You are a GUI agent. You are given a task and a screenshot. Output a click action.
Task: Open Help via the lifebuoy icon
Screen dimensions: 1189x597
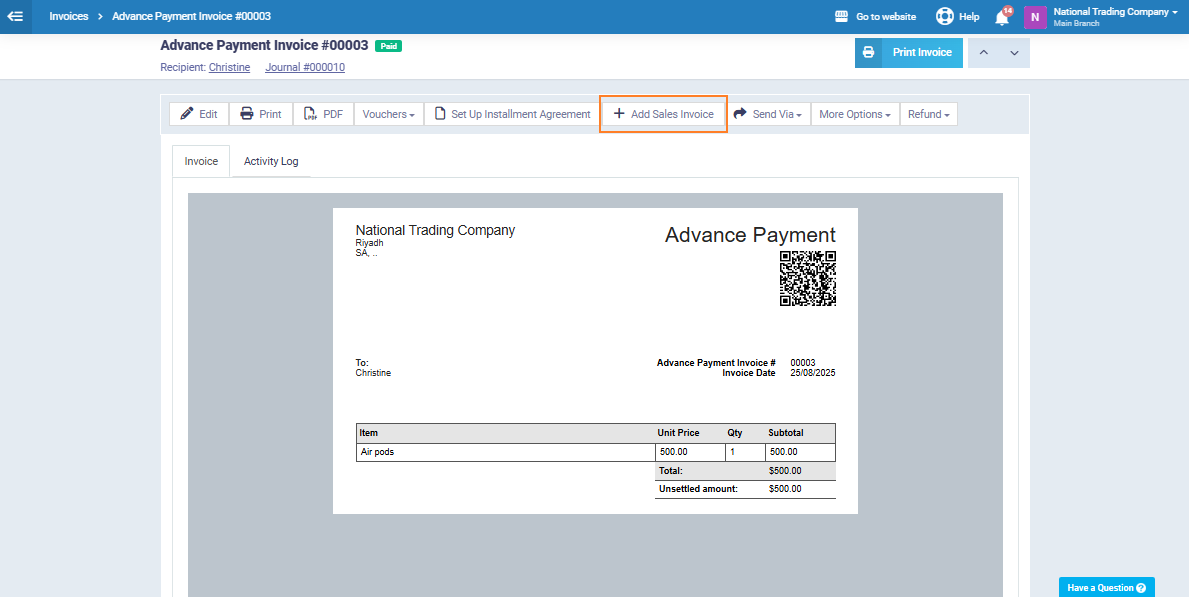point(944,16)
